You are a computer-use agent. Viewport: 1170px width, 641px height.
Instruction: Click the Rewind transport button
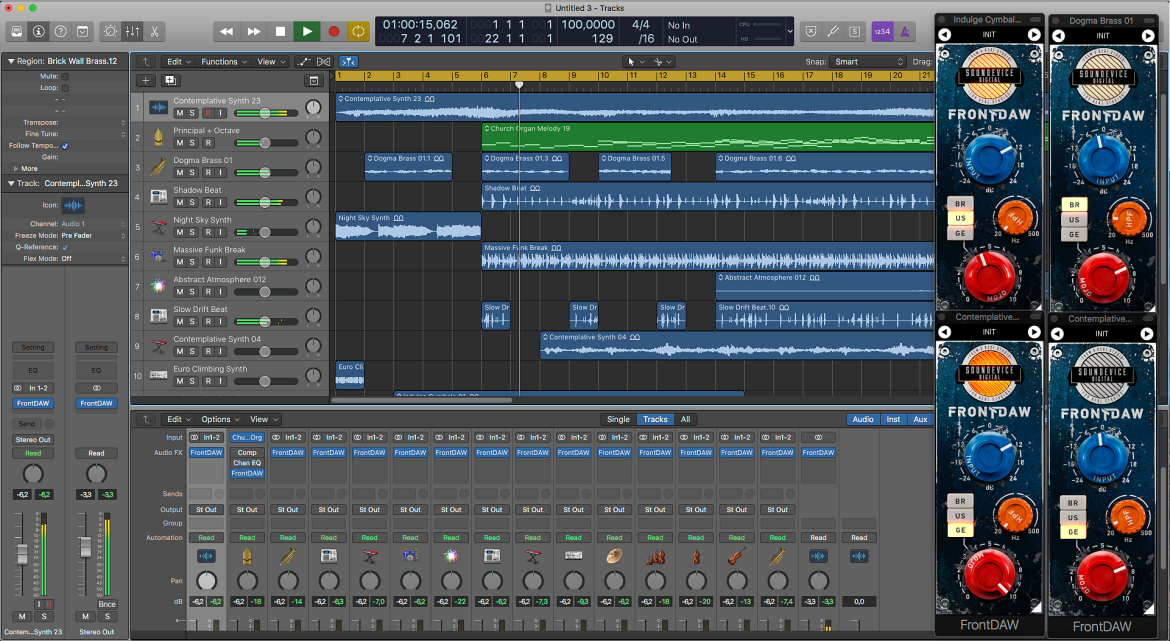(226, 31)
